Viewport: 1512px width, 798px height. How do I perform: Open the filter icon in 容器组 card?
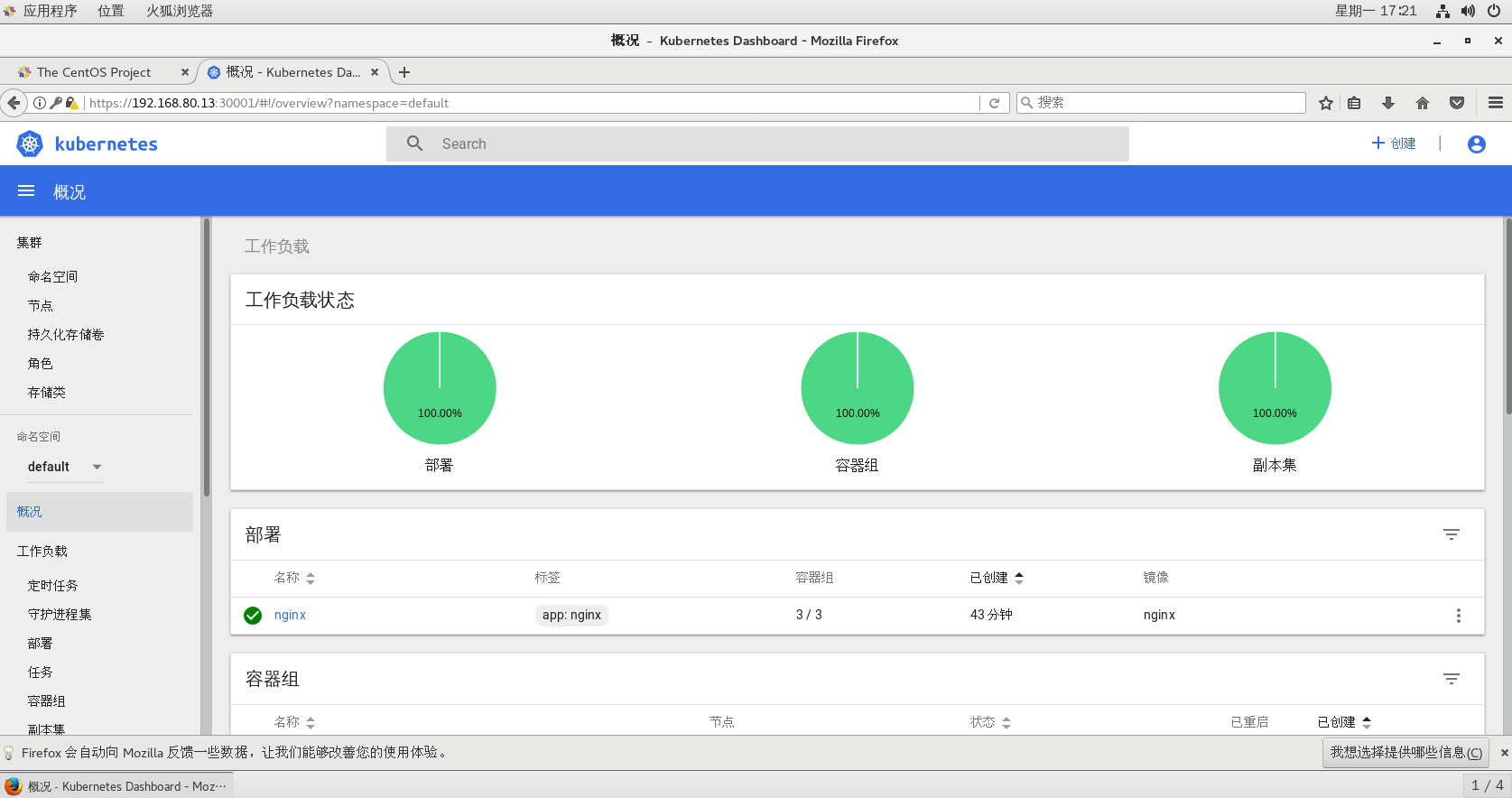pos(1452,679)
